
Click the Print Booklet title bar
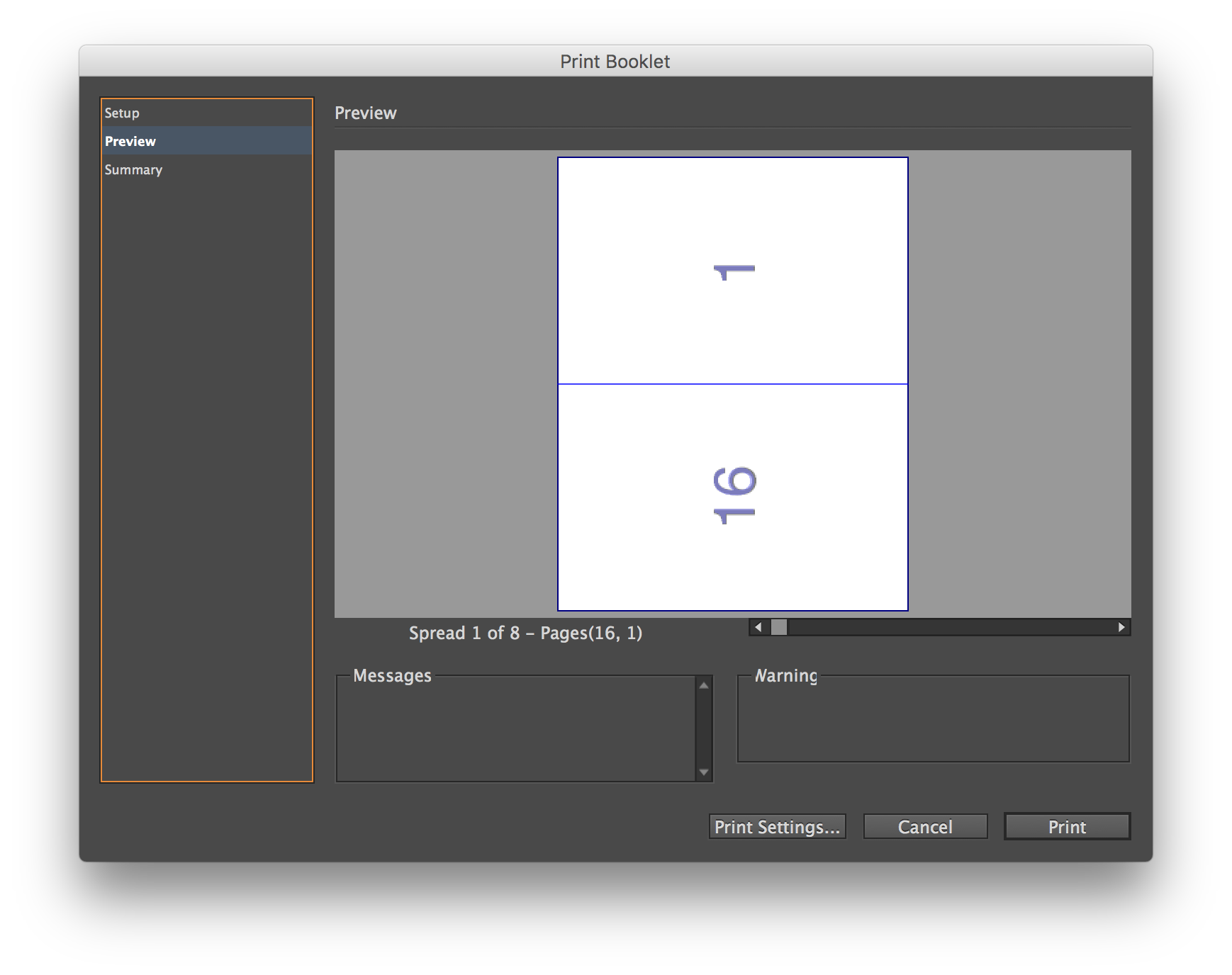[x=615, y=62]
